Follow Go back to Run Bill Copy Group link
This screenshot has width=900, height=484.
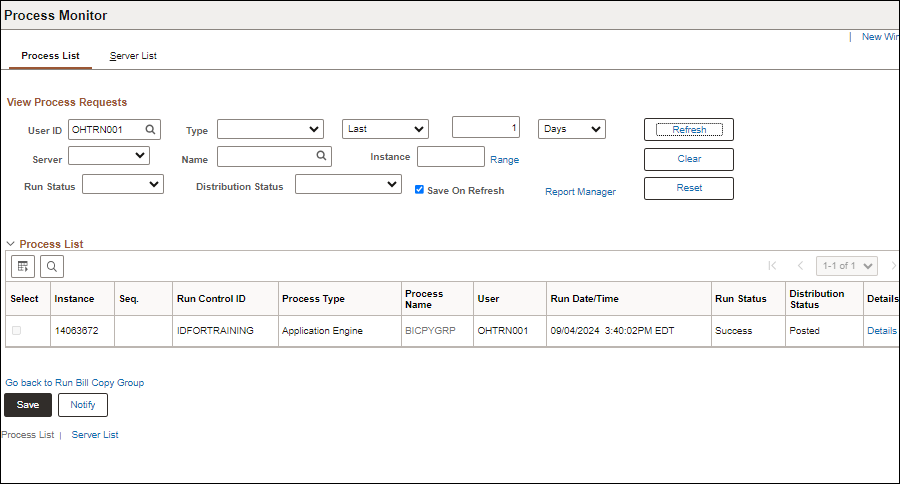click(x=75, y=383)
